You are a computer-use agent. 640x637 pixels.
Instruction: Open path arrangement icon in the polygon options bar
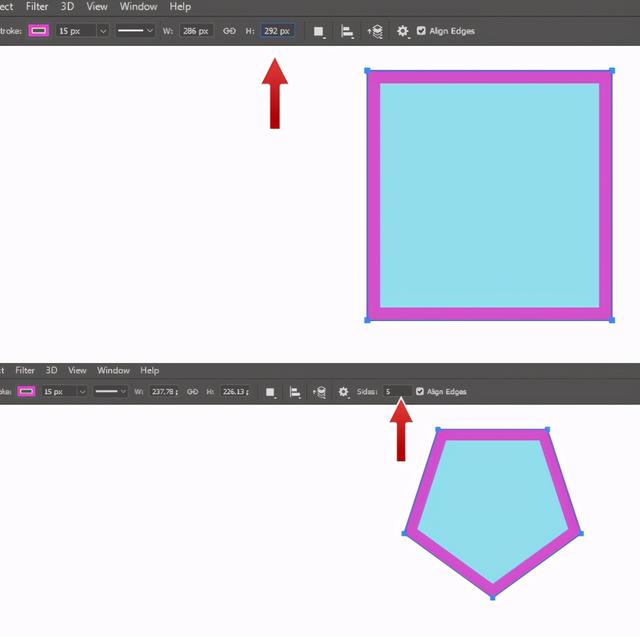point(320,392)
